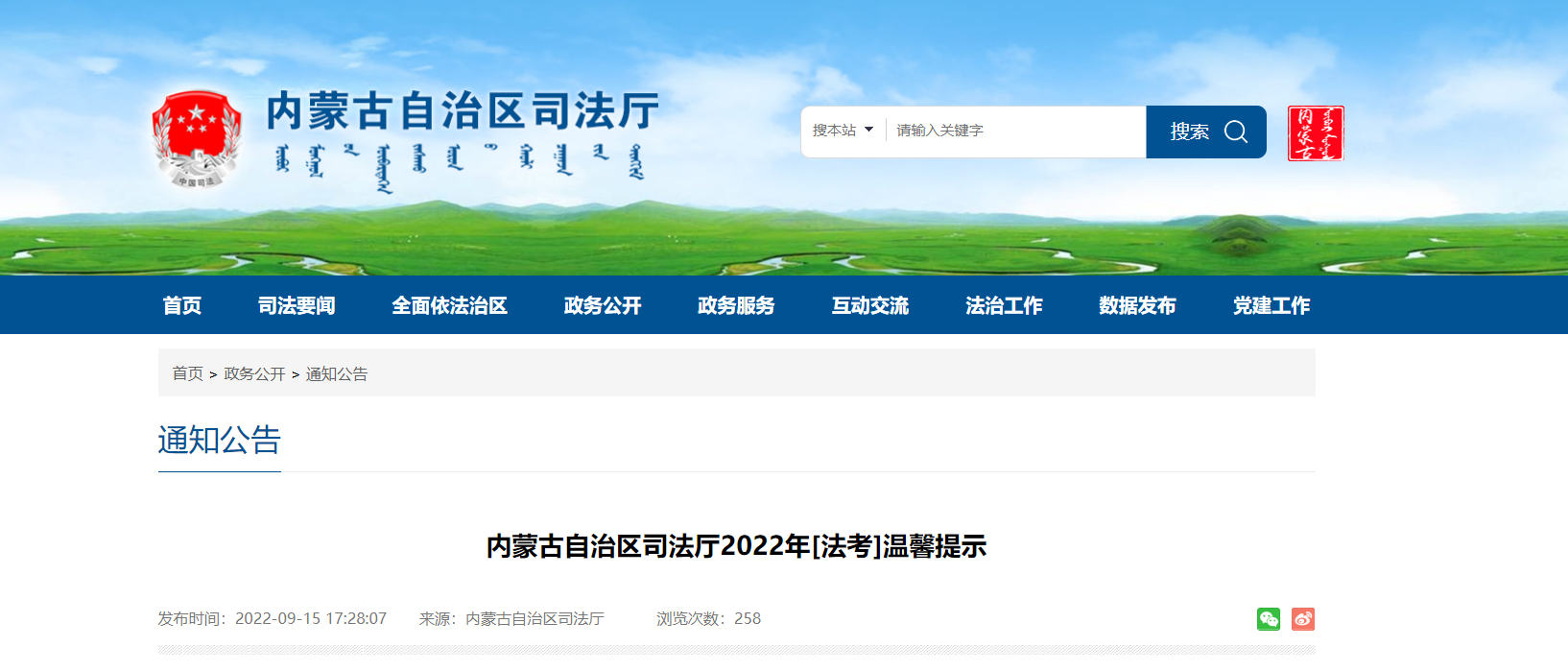Viewport: 1568px width, 671px height.
Task: Click the red Mongolian-language seal icon
Action: 1315,133
